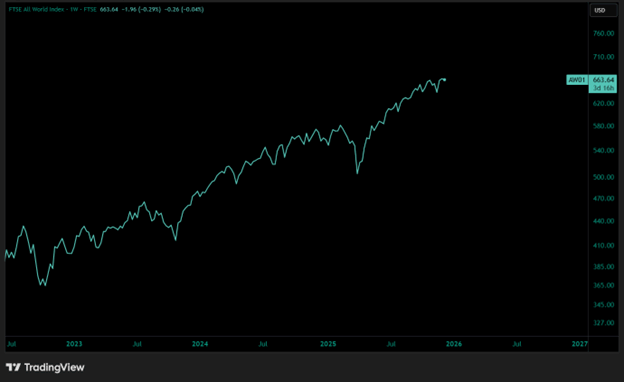Click the 3d 16h countdown label
The height and width of the screenshot is (382, 624).
(603, 88)
